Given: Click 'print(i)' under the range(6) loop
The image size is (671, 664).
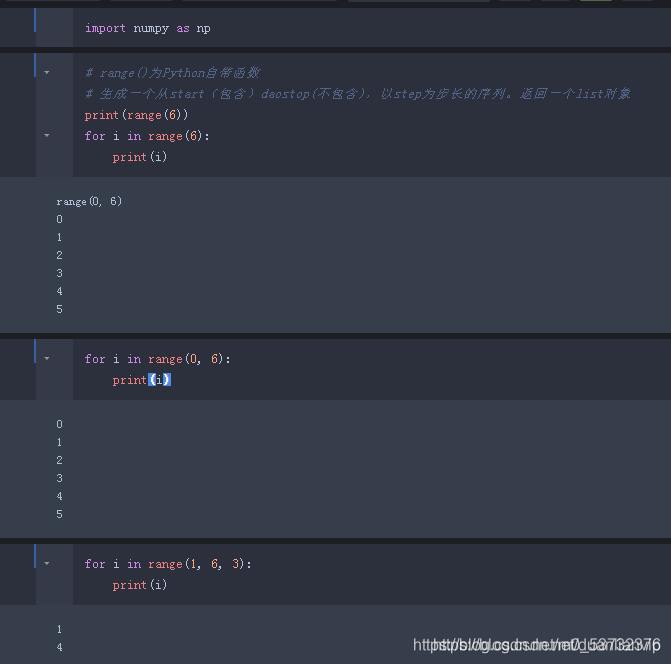Looking at the screenshot, I should tap(140, 157).
